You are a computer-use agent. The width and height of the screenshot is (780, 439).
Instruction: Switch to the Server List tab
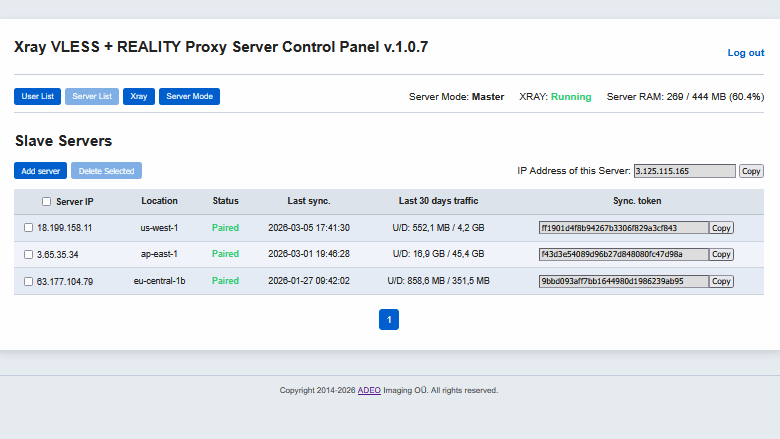(92, 97)
